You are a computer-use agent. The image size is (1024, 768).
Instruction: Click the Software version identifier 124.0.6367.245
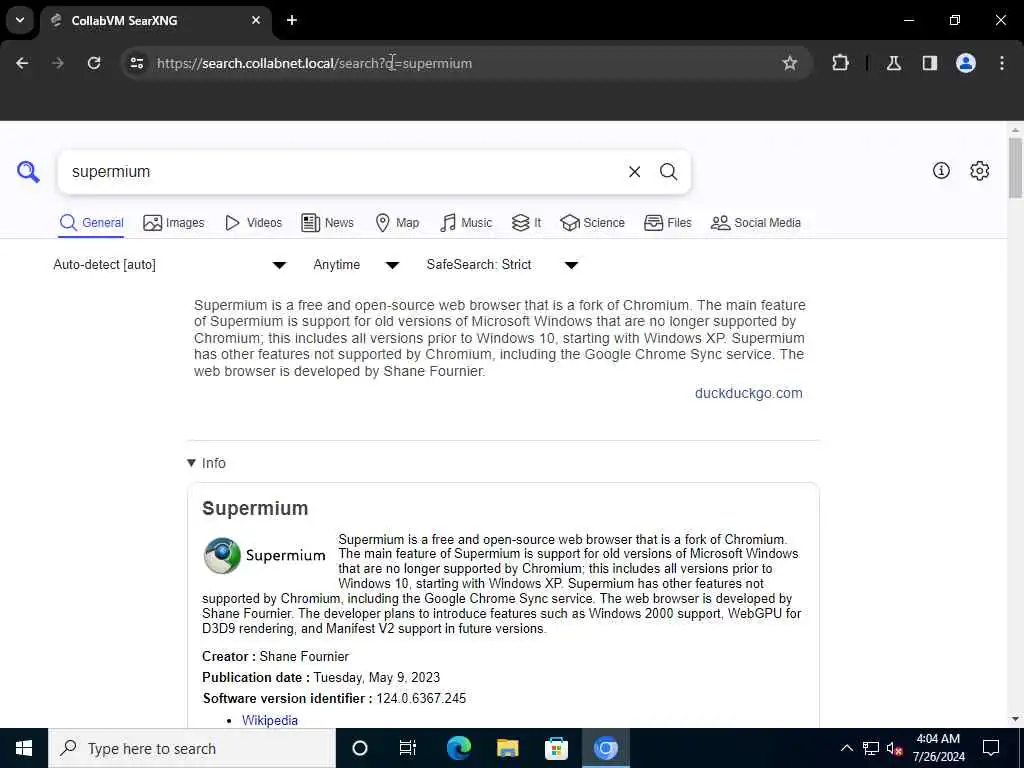click(x=334, y=698)
